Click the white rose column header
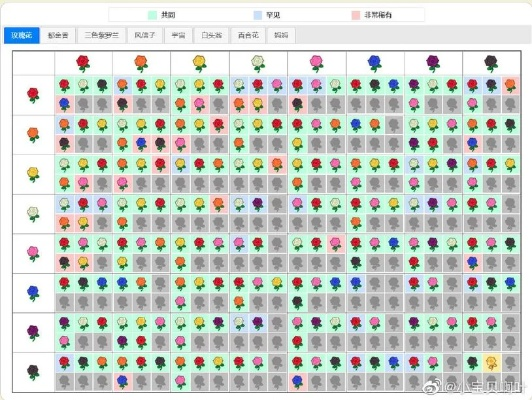This screenshot has height=400, width=532. click(258, 63)
